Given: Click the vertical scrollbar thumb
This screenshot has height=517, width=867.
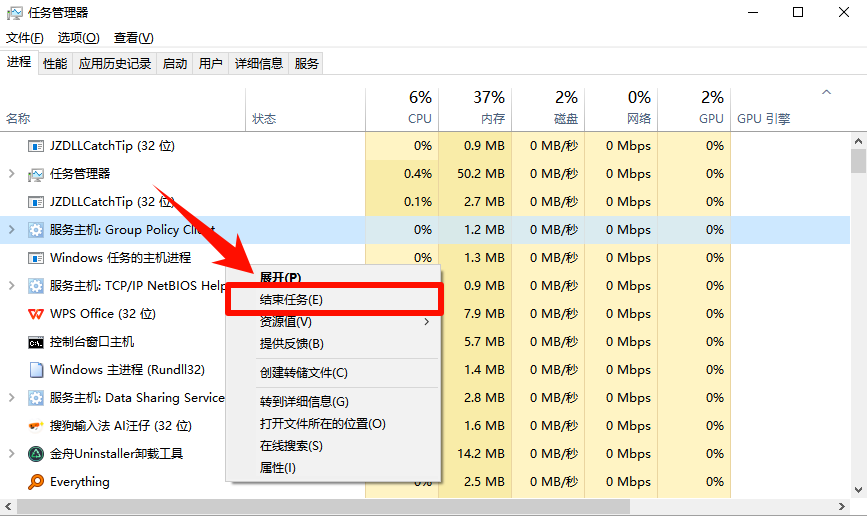Looking at the screenshot, I should 858,161.
